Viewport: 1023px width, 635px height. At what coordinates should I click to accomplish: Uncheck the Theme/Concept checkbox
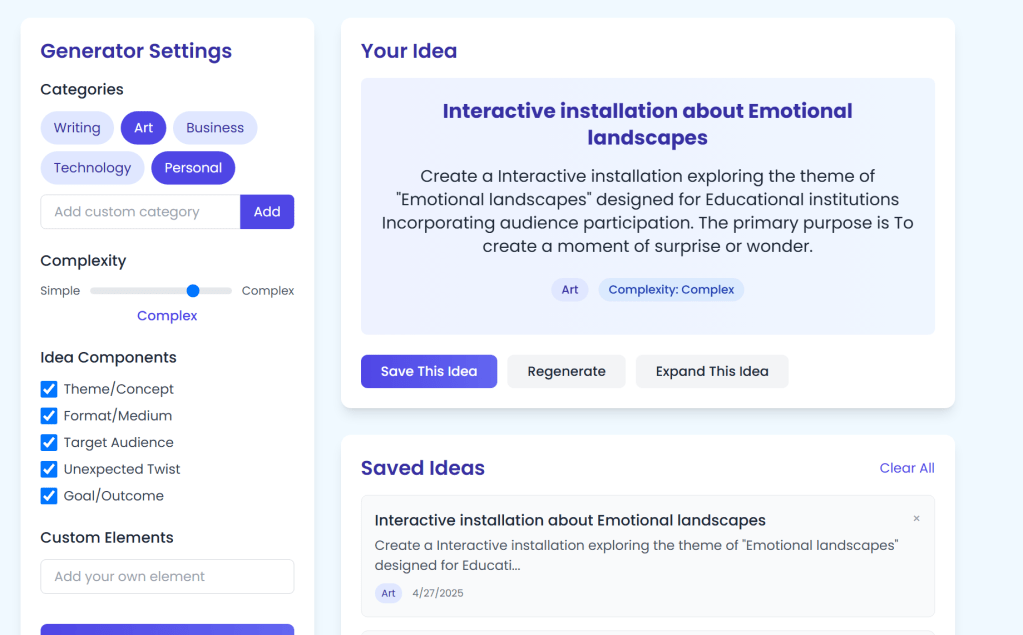[x=49, y=389]
